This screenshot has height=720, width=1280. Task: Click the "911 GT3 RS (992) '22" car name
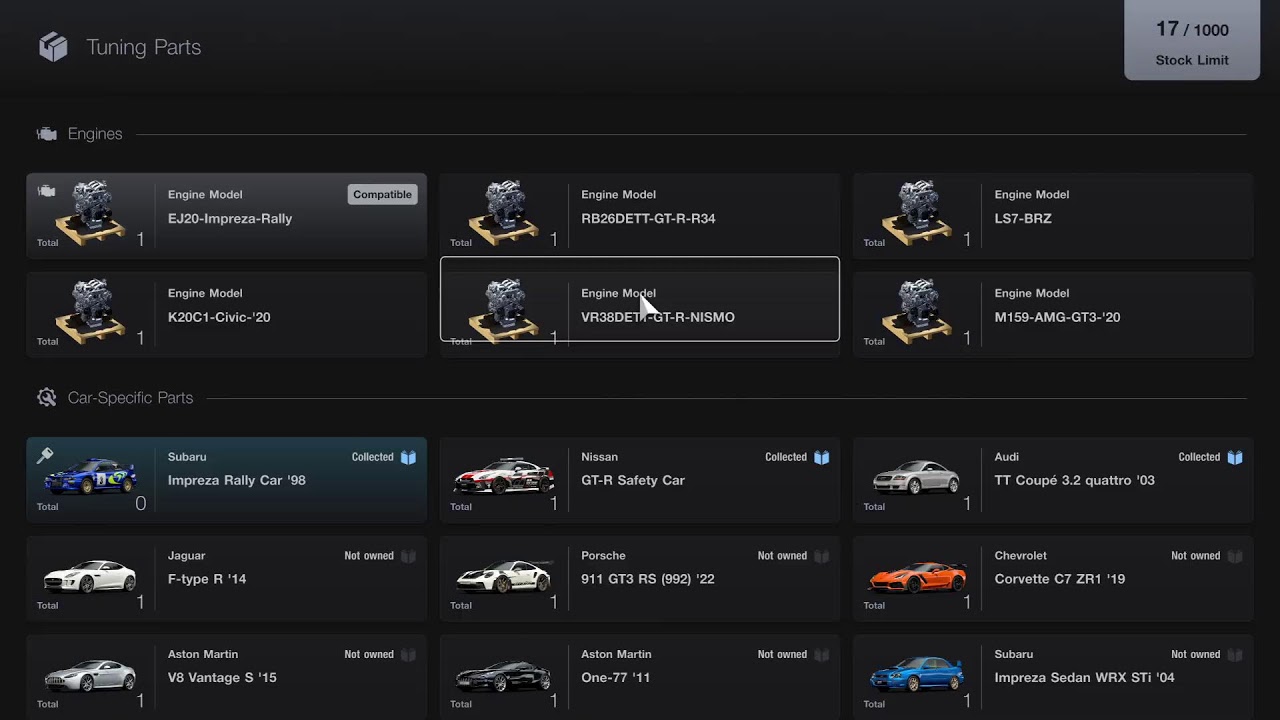point(648,580)
